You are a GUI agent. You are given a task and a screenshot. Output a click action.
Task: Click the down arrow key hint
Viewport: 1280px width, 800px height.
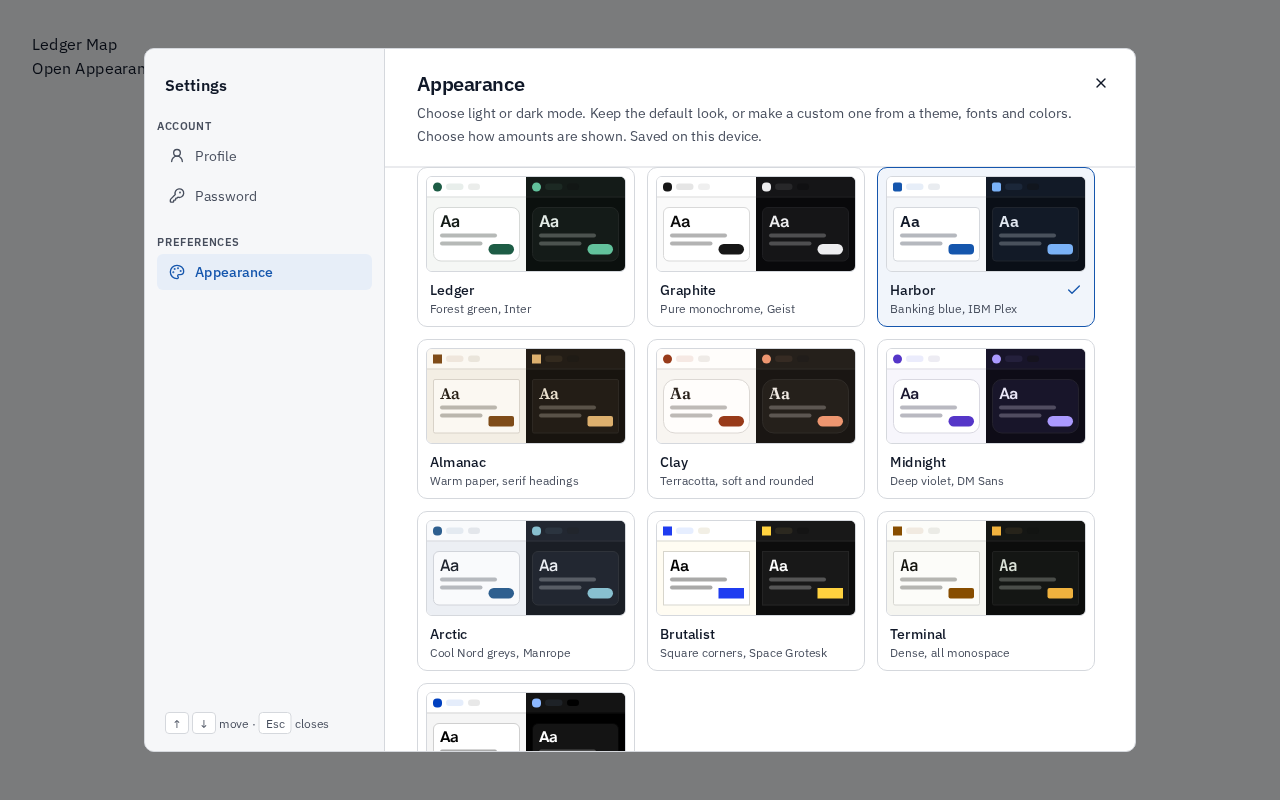click(x=204, y=723)
